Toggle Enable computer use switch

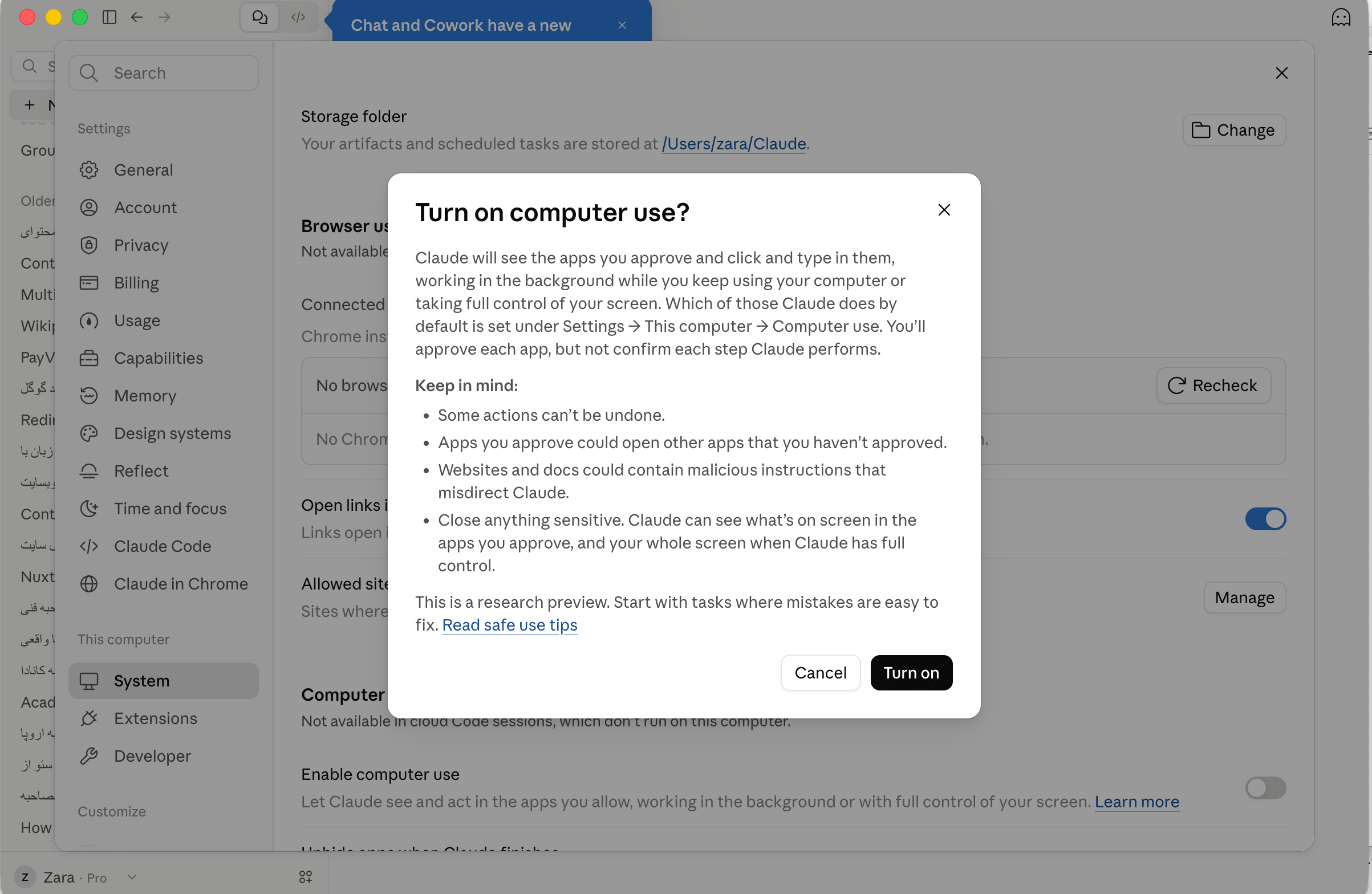point(1265,788)
